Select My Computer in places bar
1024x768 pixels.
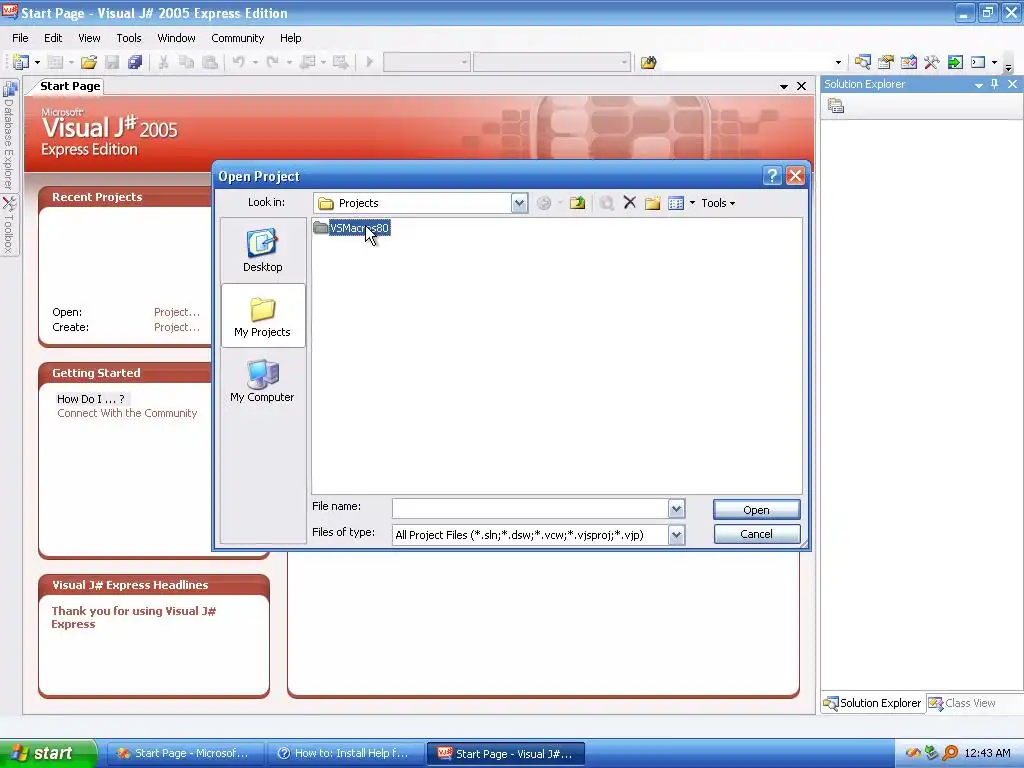(x=263, y=381)
